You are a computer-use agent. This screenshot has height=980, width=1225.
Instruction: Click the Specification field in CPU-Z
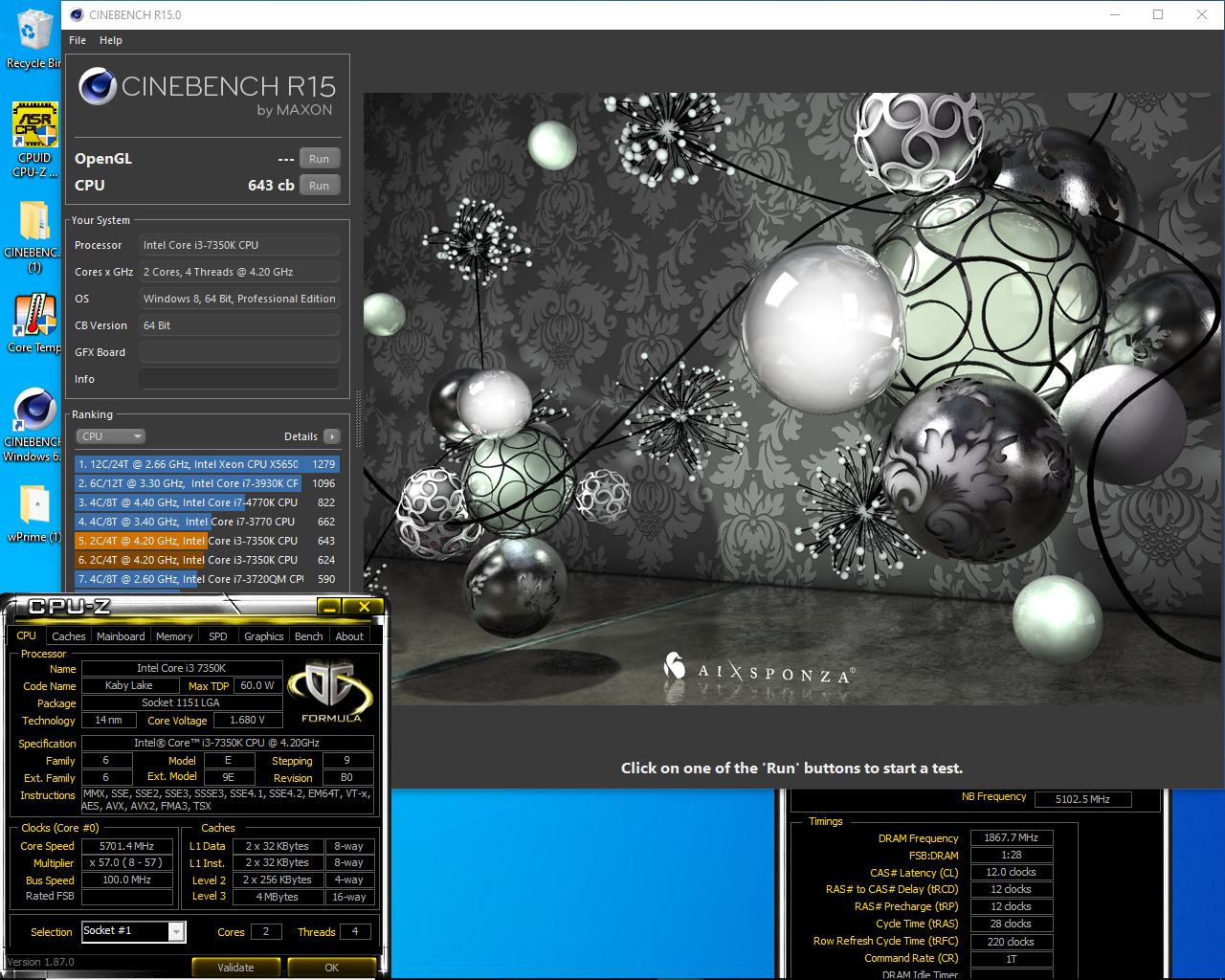228,743
